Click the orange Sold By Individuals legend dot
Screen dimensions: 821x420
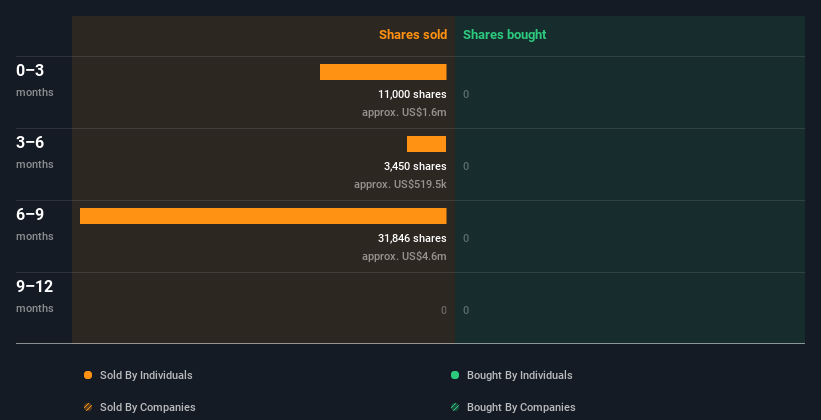point(88,375)
